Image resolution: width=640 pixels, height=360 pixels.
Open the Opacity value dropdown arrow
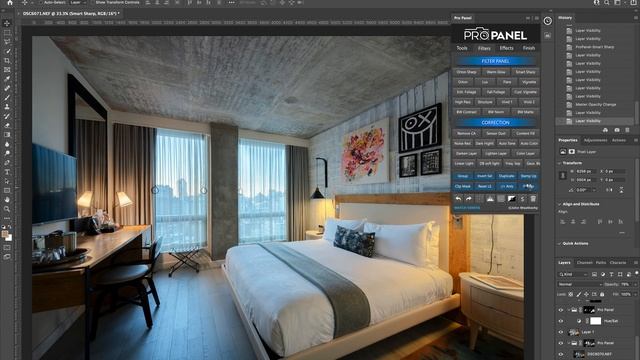(x=635, y=284)
